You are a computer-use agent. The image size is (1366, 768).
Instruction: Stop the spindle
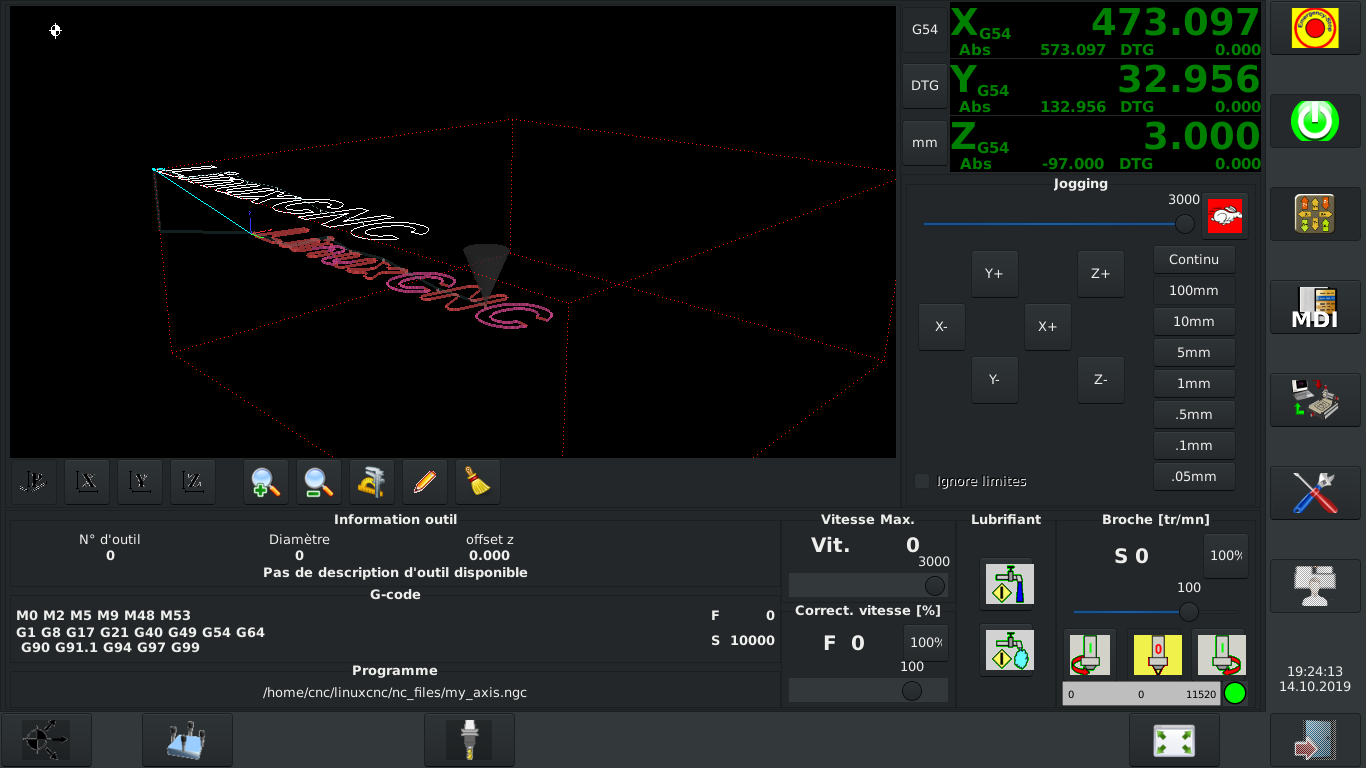[1157, 654]
